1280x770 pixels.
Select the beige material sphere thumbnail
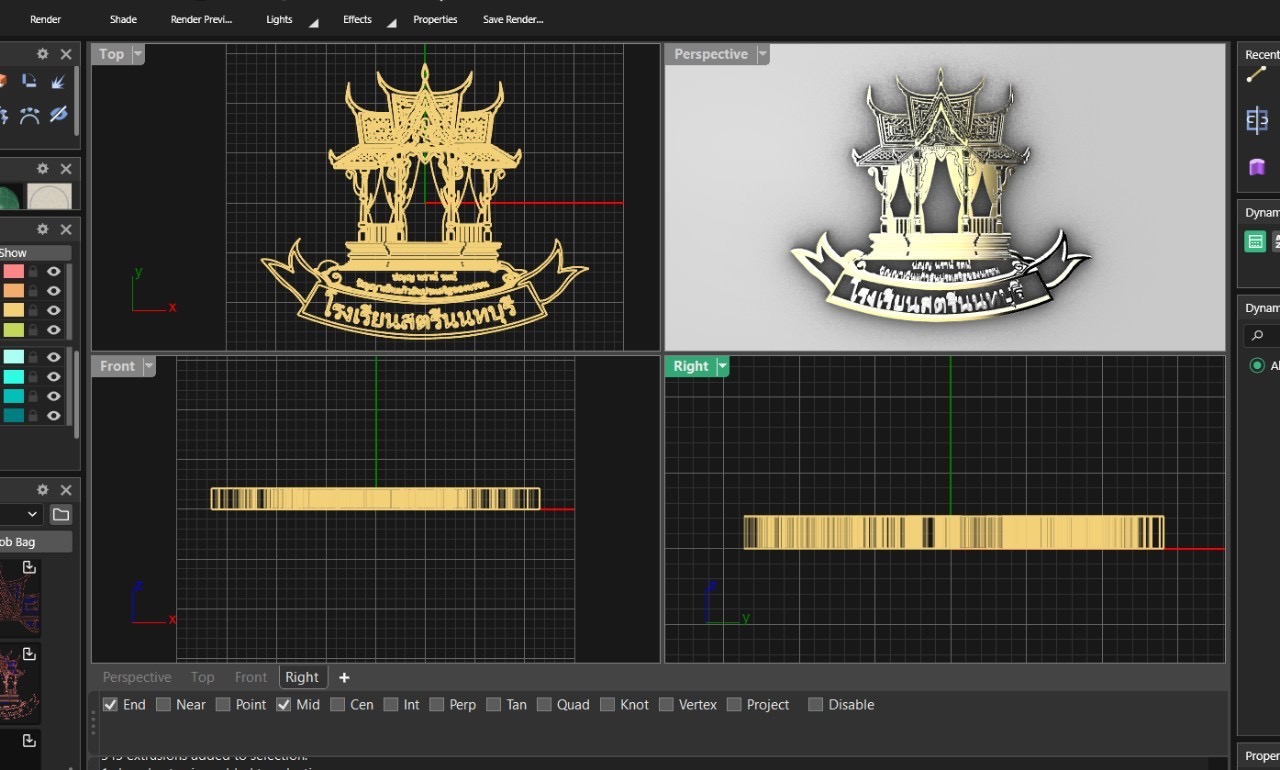49,196
